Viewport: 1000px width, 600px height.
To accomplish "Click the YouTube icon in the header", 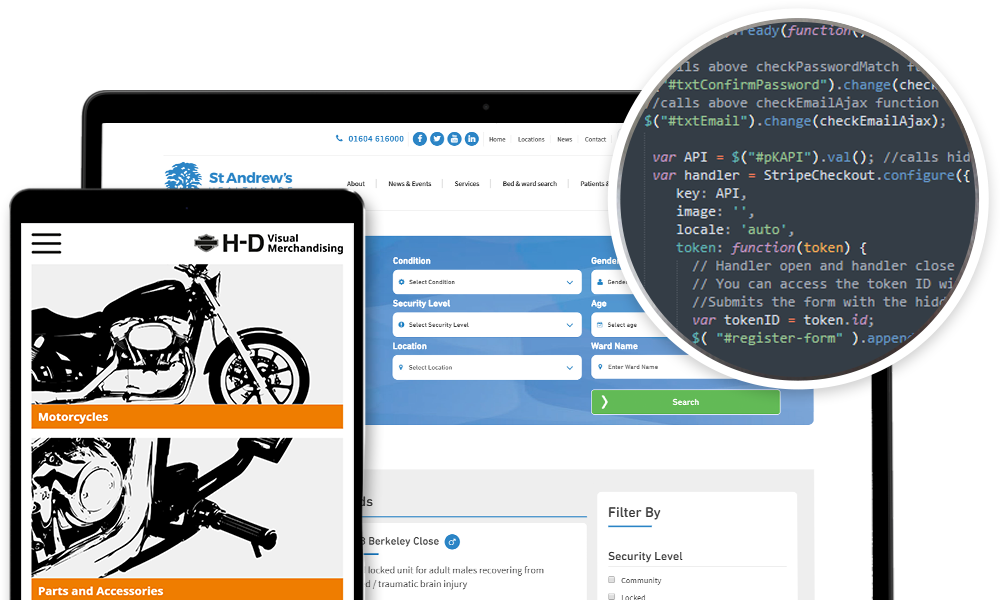I will pyautogui.click(x=454, y=139).
